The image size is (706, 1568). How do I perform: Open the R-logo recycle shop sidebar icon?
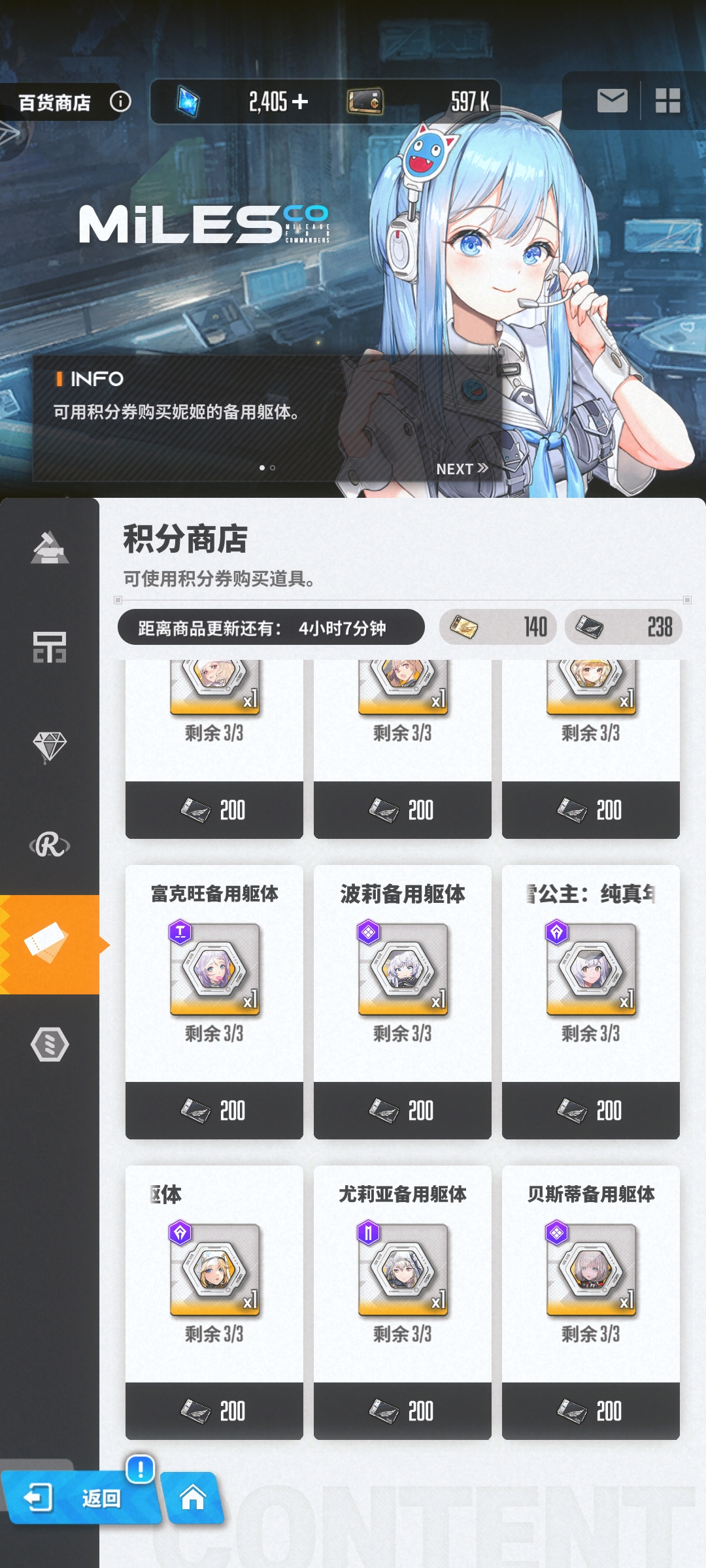click(50, 845)
